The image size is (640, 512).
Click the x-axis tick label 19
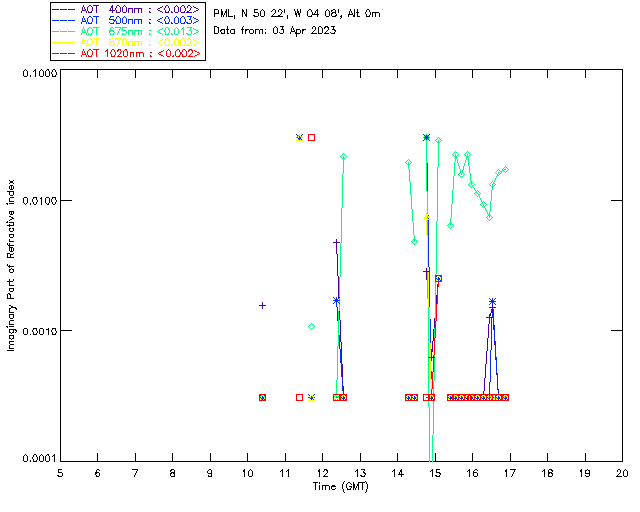[x=585, y=473]
